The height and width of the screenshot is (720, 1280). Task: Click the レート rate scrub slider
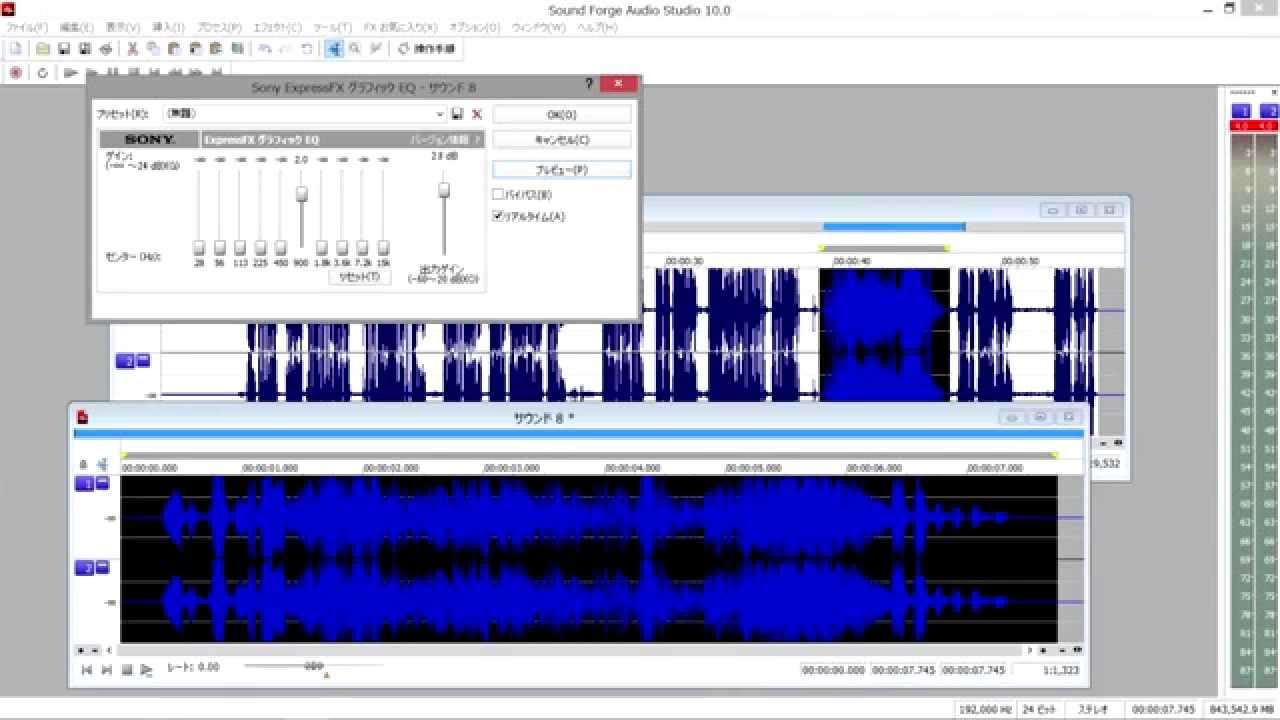click(314, 666)
